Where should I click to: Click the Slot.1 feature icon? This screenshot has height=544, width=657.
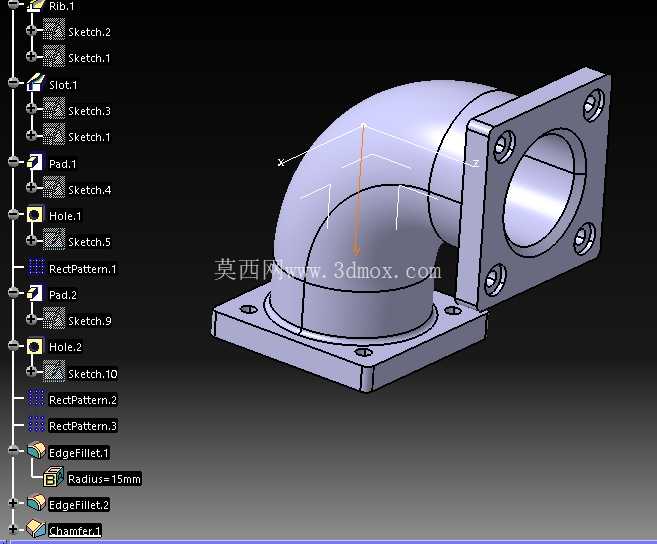coord(36,83)
